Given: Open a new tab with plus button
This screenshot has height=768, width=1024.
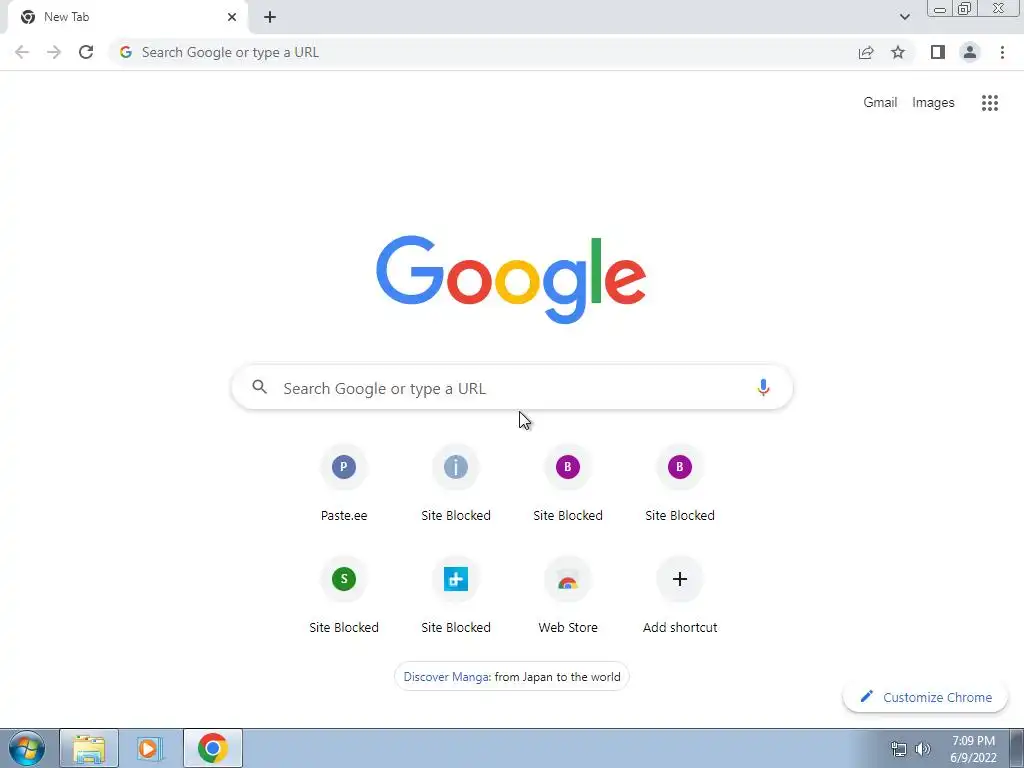Looking at the screenshot, I should 270,17.
